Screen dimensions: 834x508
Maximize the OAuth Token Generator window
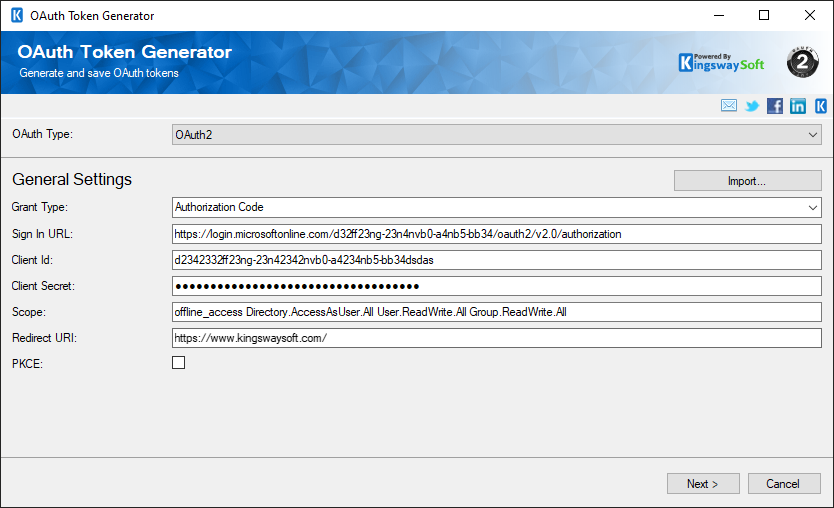pos(764,15)
